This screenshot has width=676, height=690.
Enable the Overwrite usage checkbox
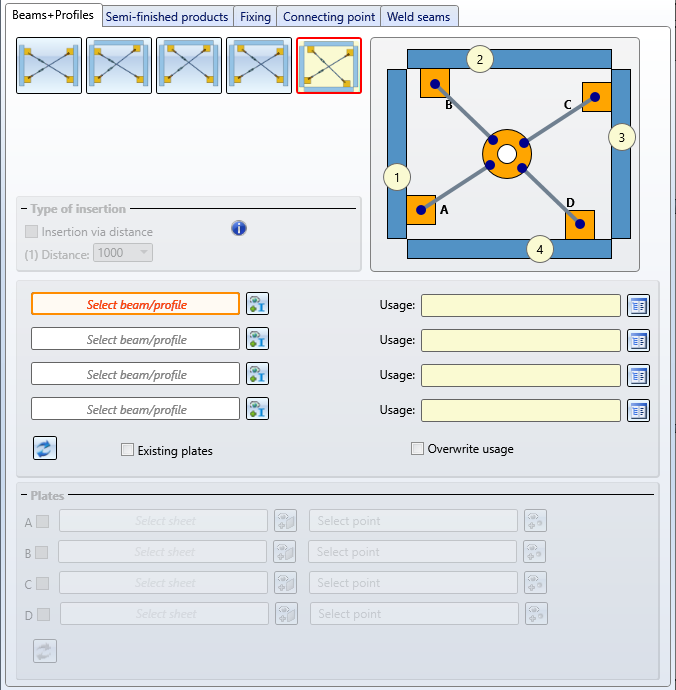(x=417, y=448)
